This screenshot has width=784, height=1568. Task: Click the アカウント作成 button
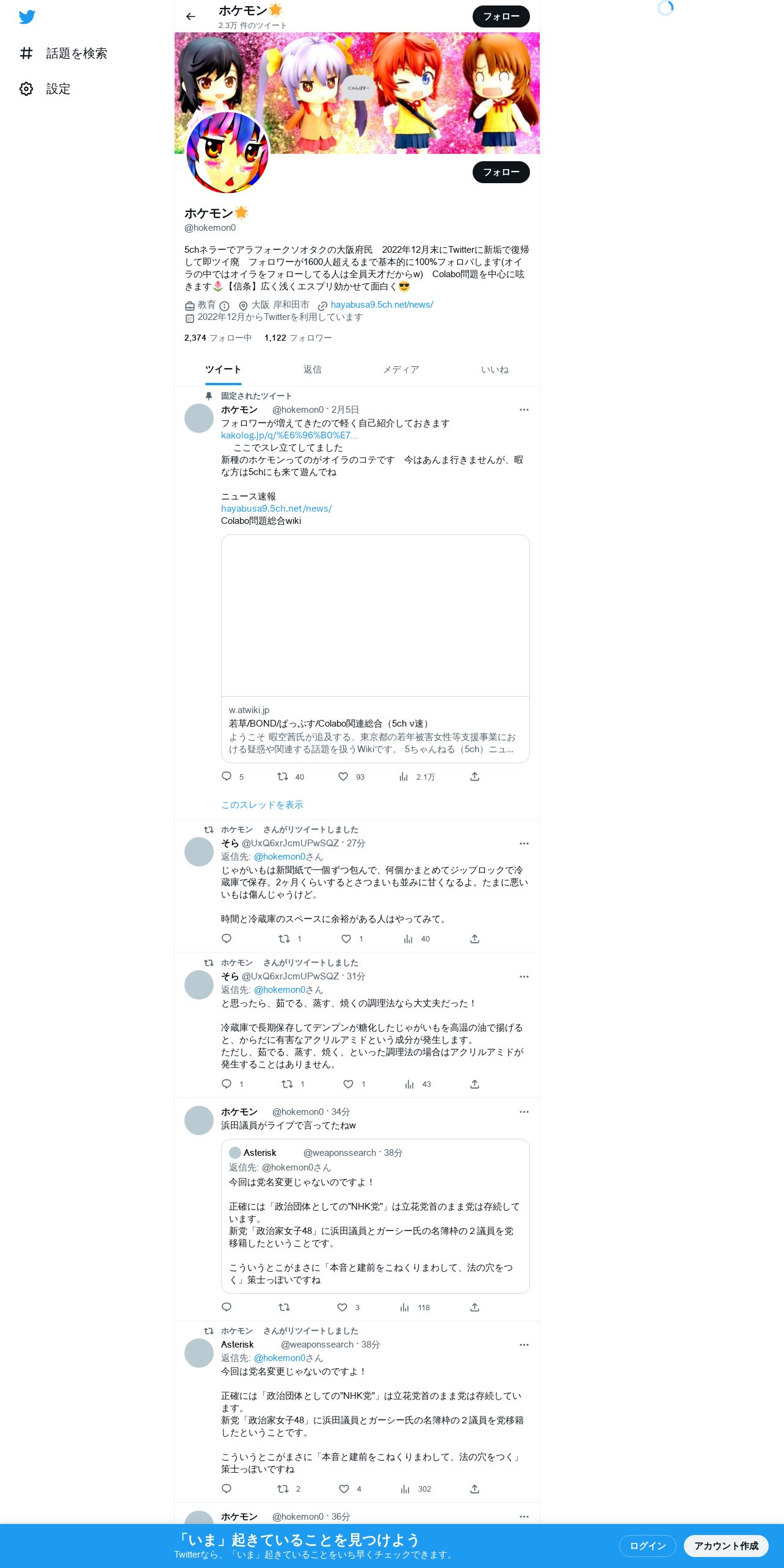coord(726,1545)
